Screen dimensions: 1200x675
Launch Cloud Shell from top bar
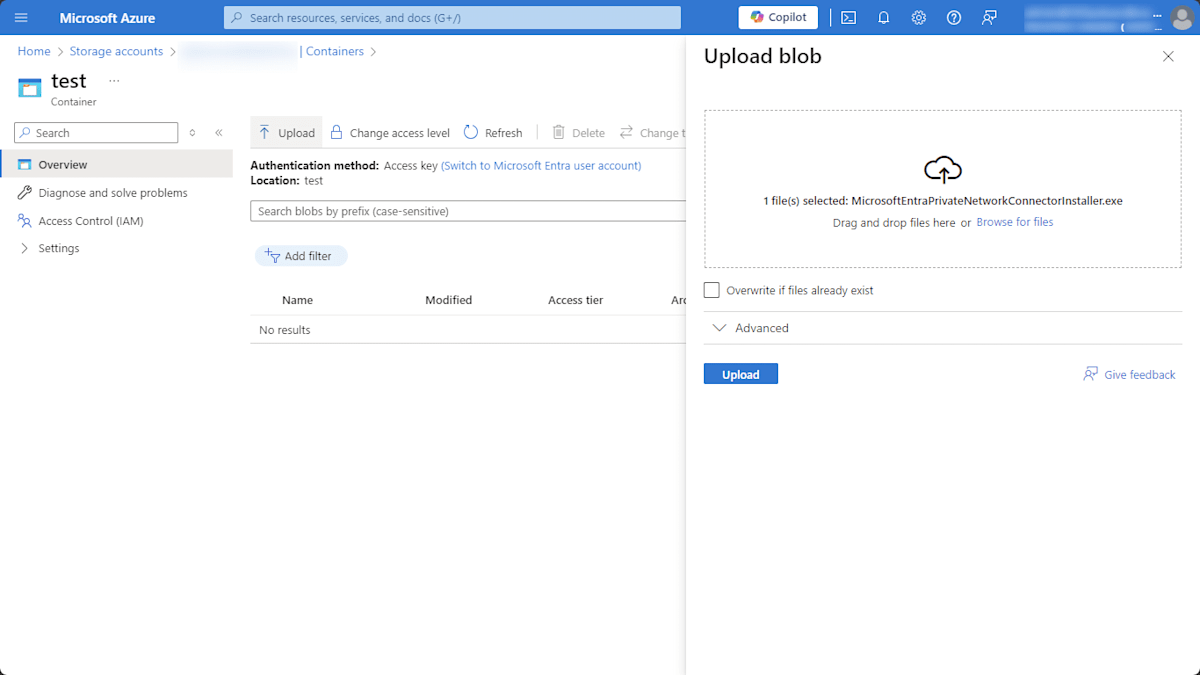coord(848,18)
